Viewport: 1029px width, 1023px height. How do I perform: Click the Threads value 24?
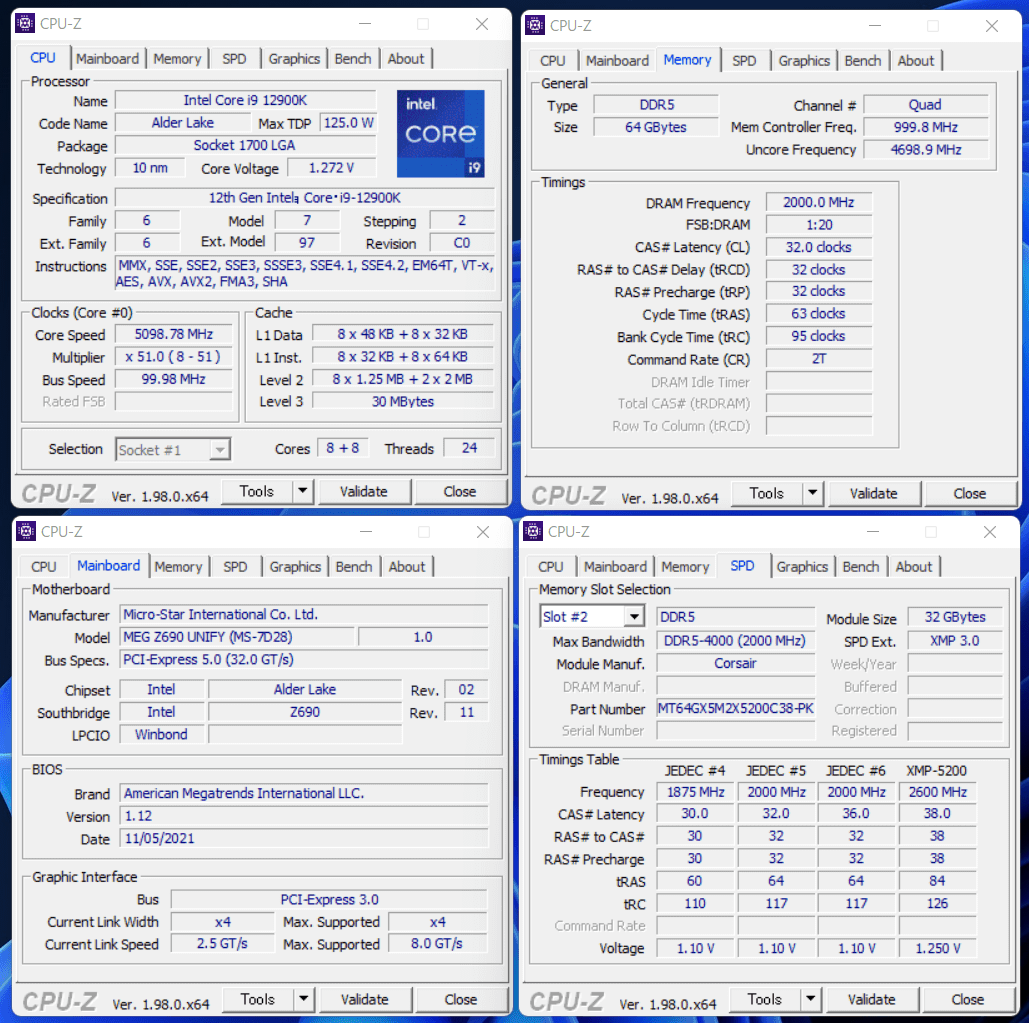pyautogui.click(x=469, y=448)
